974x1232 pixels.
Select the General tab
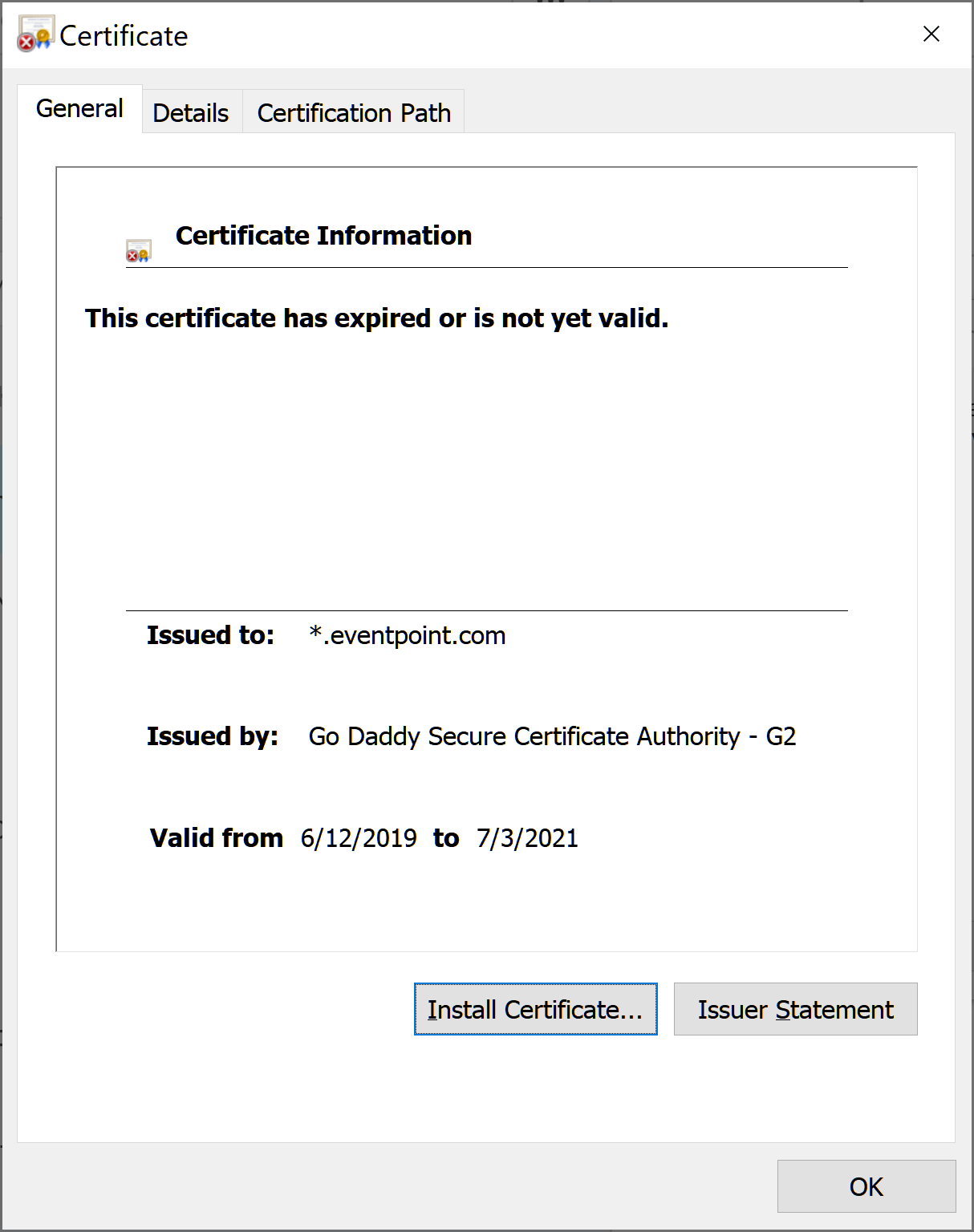click(x=79, y=109)
